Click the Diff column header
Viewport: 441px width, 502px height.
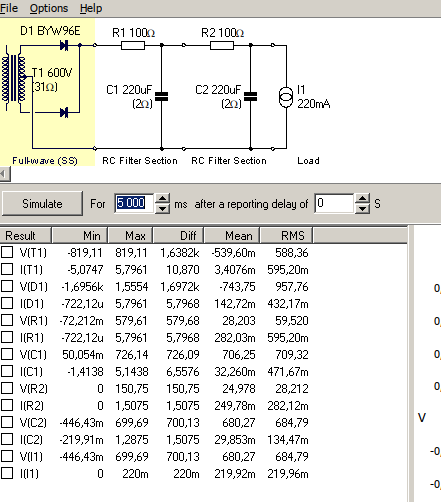[x=178, y=236]
